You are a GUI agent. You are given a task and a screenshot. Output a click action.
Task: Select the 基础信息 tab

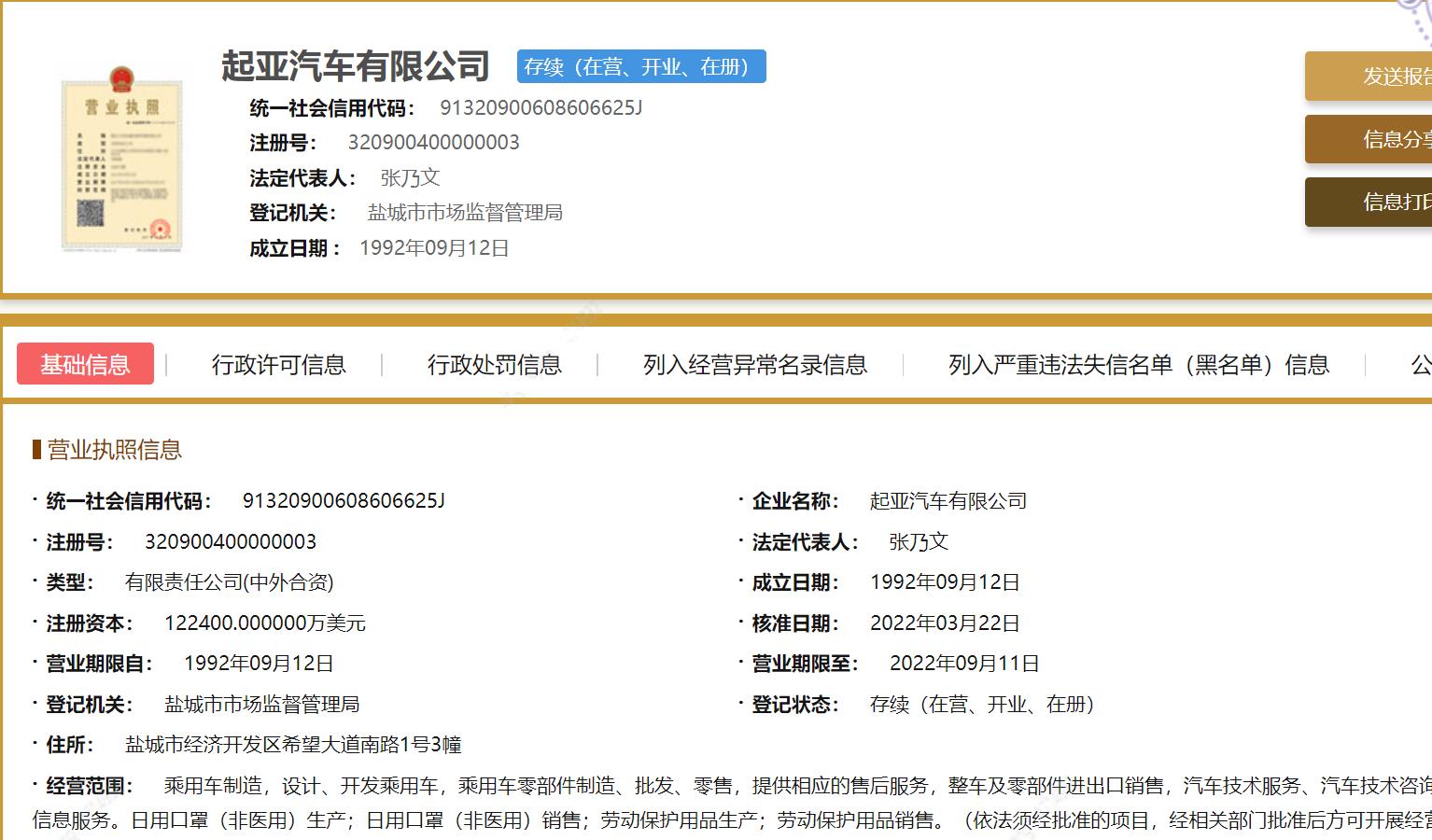pyautogui.click(x=85, y=365)
